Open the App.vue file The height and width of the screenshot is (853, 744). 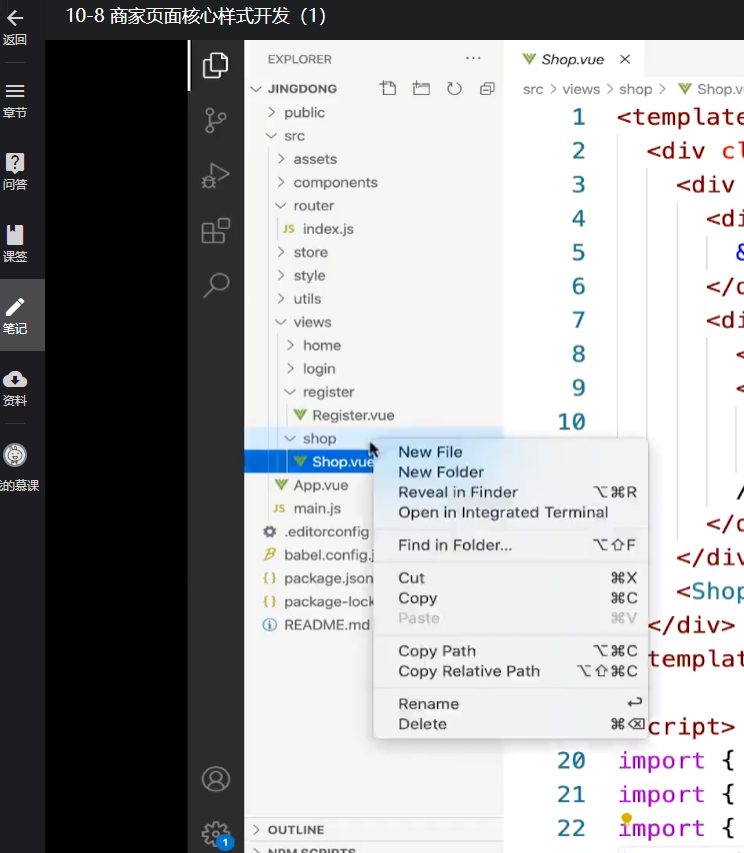pos(320,485)
